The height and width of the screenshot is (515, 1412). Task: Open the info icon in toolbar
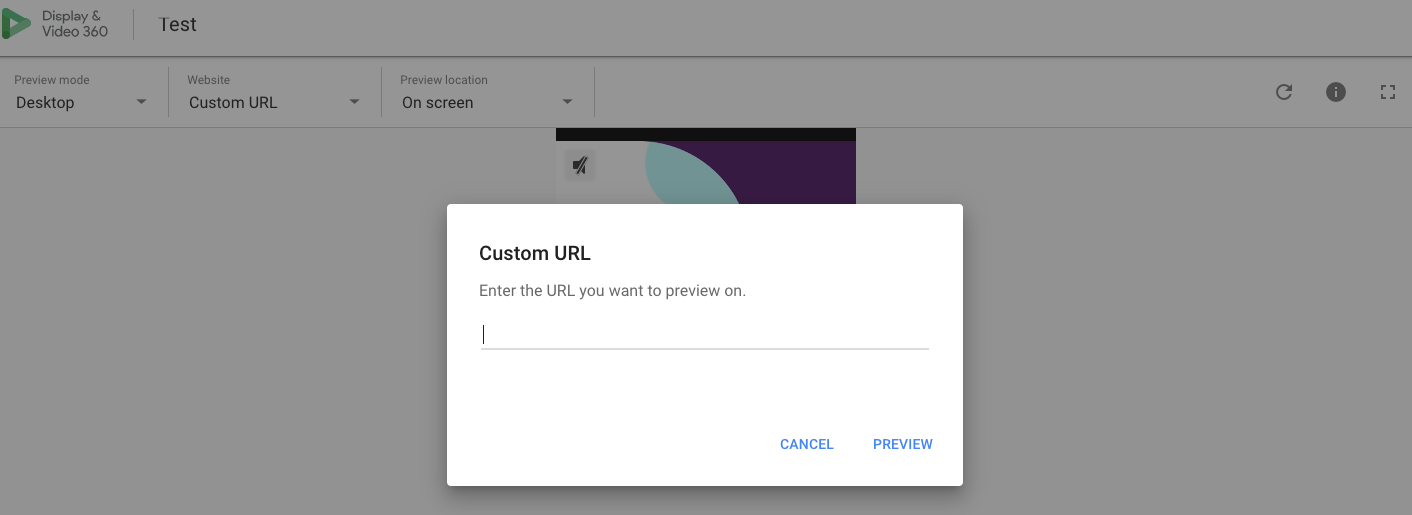coord(1336,92)
